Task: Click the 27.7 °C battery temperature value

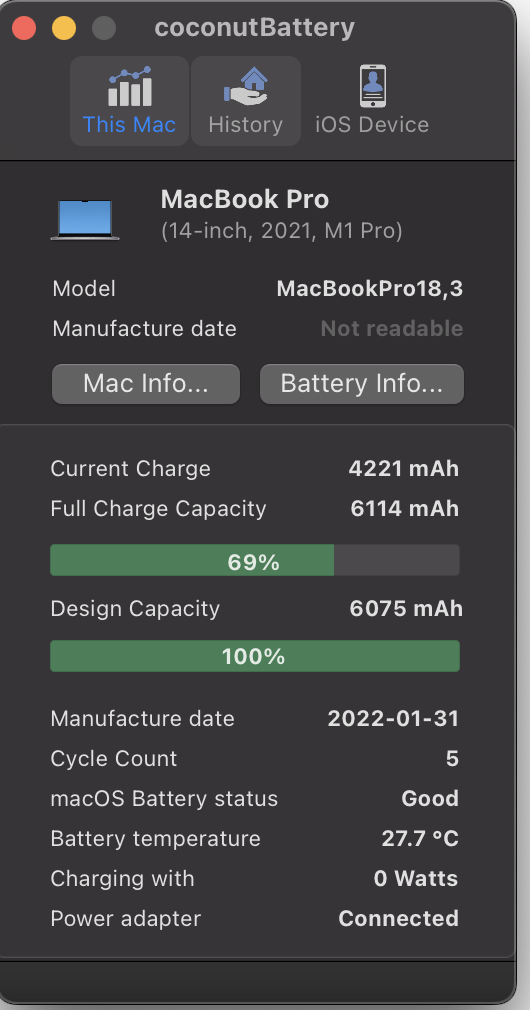Action: [x=420, y=838]
